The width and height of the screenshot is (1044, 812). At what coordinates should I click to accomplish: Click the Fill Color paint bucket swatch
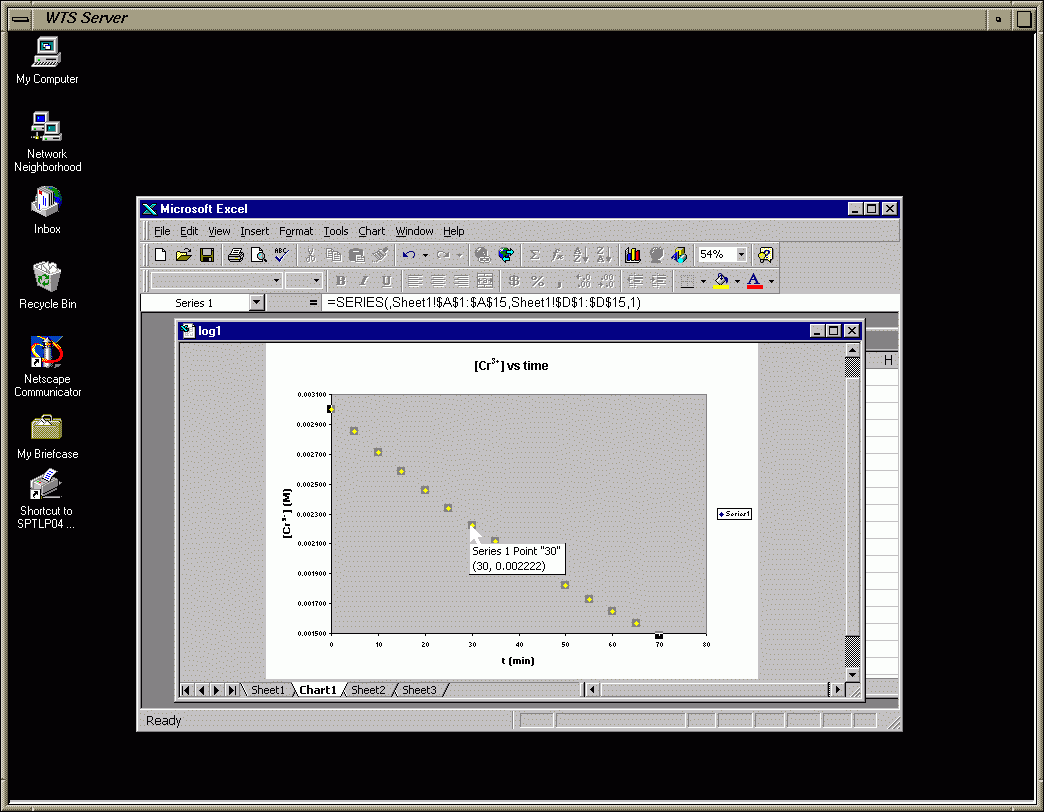[x=721, y=281]
